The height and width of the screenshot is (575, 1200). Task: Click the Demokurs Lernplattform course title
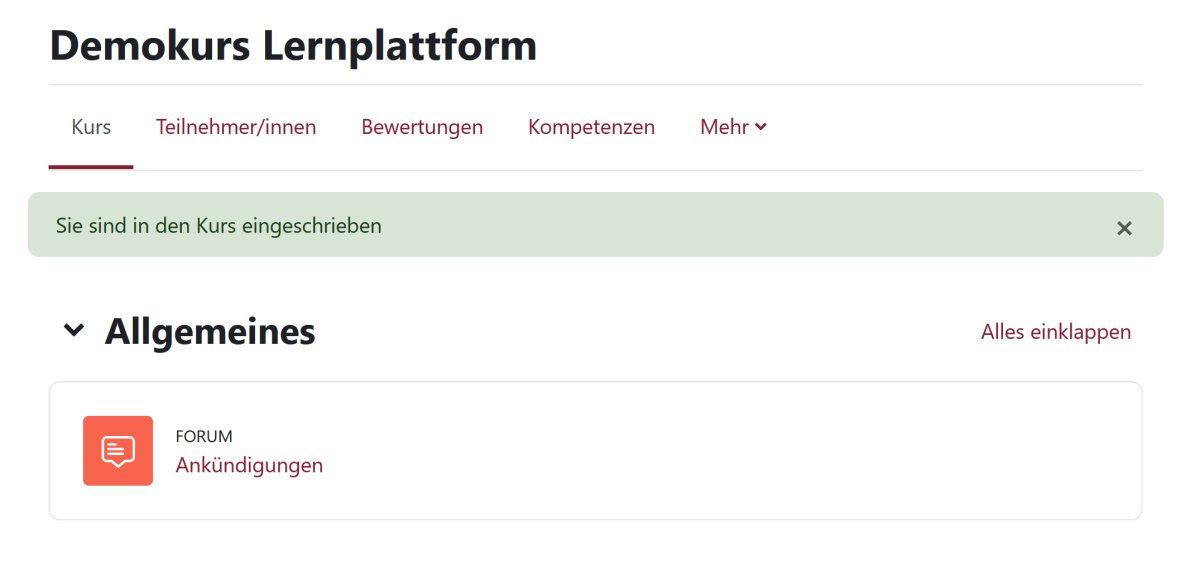pyautogui.click(x=293, y=46)
